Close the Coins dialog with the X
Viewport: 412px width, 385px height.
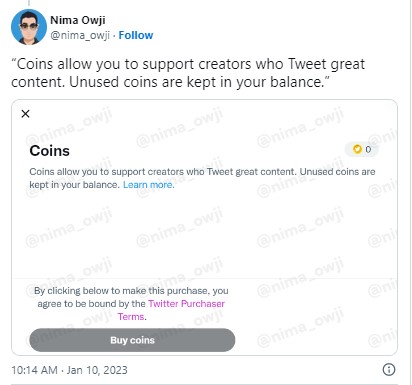coord(25,114)
